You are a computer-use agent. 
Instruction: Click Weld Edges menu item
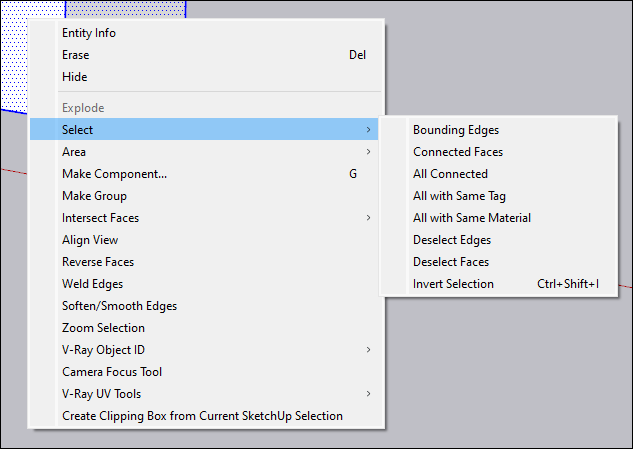coord(92,284)
